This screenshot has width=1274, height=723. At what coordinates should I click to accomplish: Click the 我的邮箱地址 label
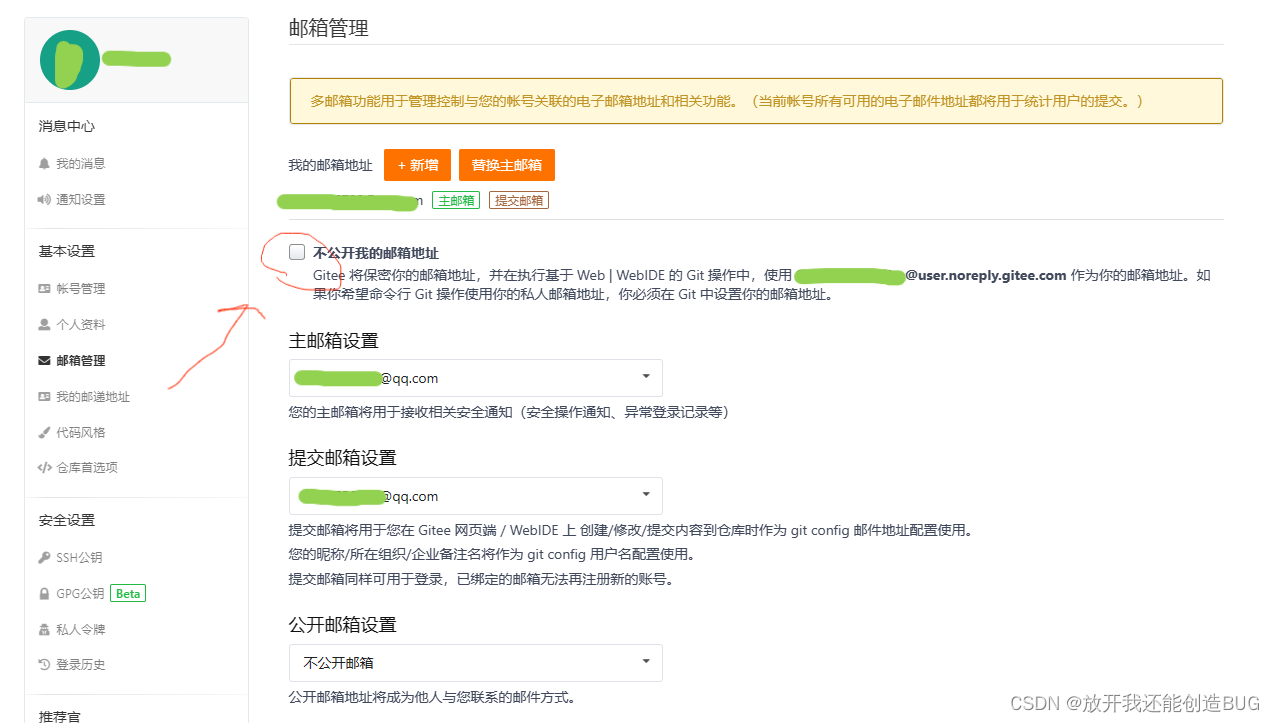click(330, 165)
